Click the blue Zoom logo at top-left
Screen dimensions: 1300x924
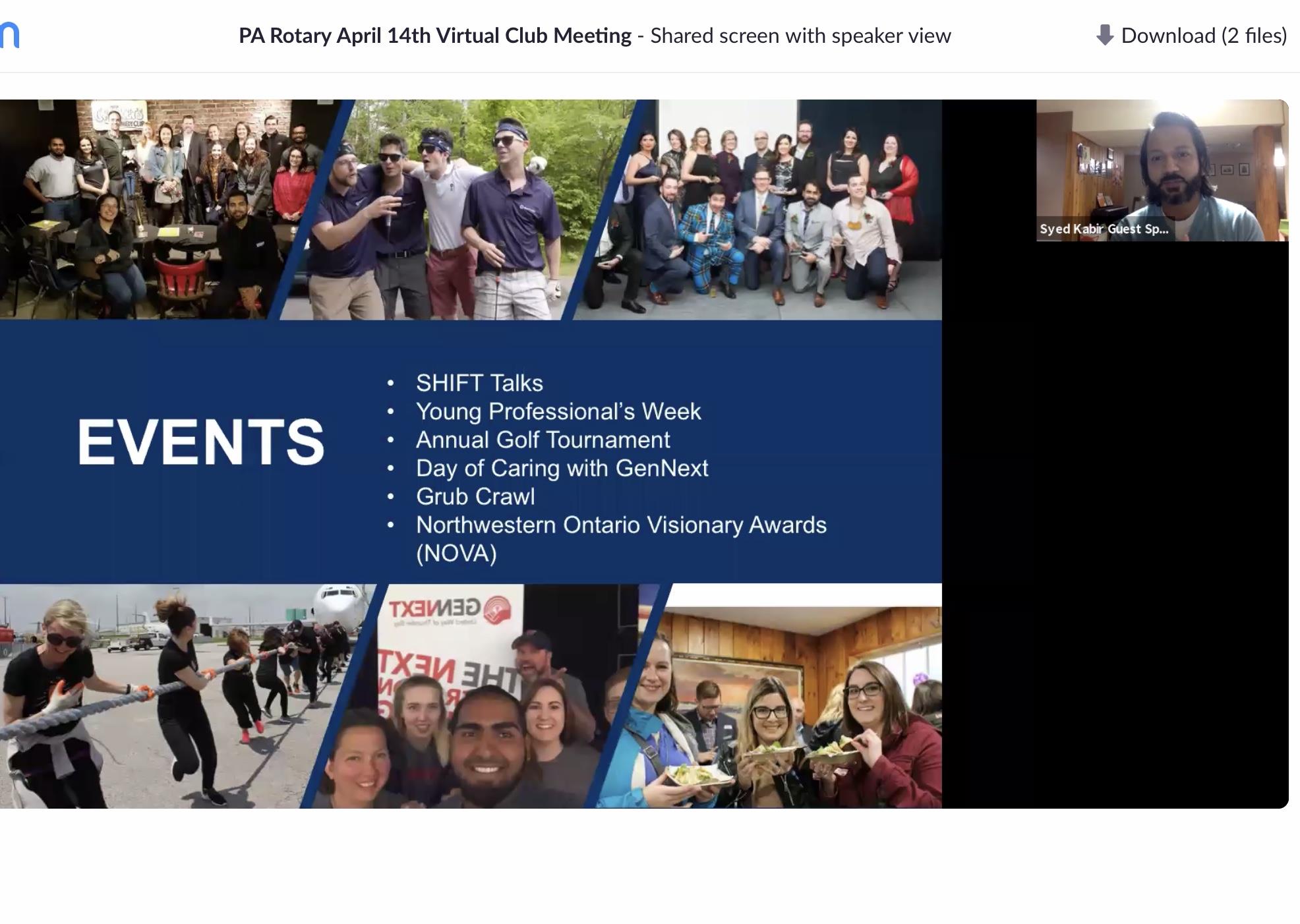9,36
